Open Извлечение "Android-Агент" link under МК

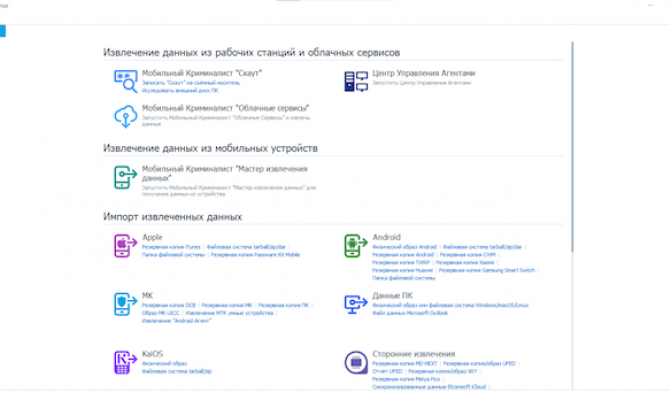176,321
